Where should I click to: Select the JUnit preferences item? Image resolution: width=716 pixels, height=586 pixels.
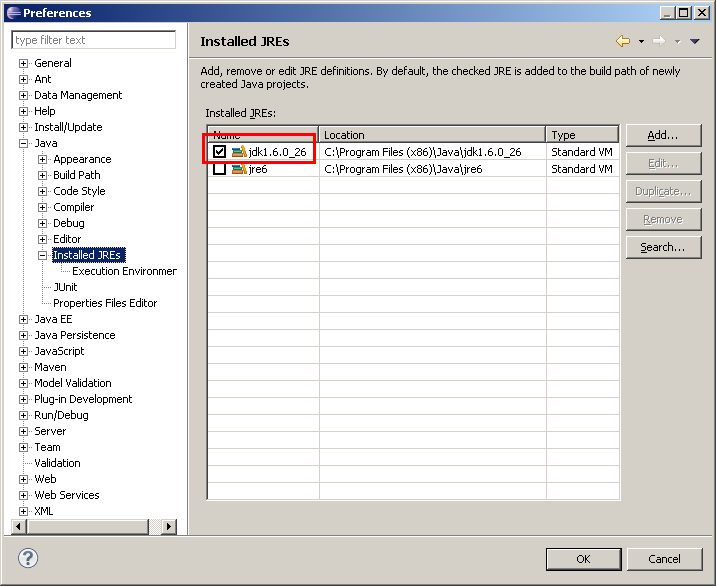coord(65,287)
